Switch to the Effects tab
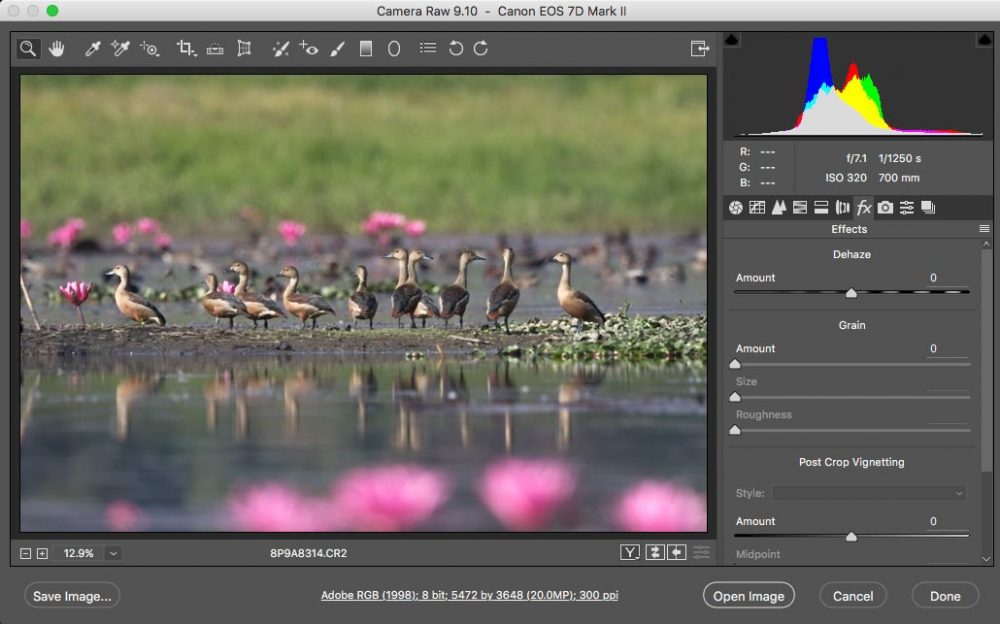Image resolution: width=1000 pixels, height=624 pixels. 863,207
